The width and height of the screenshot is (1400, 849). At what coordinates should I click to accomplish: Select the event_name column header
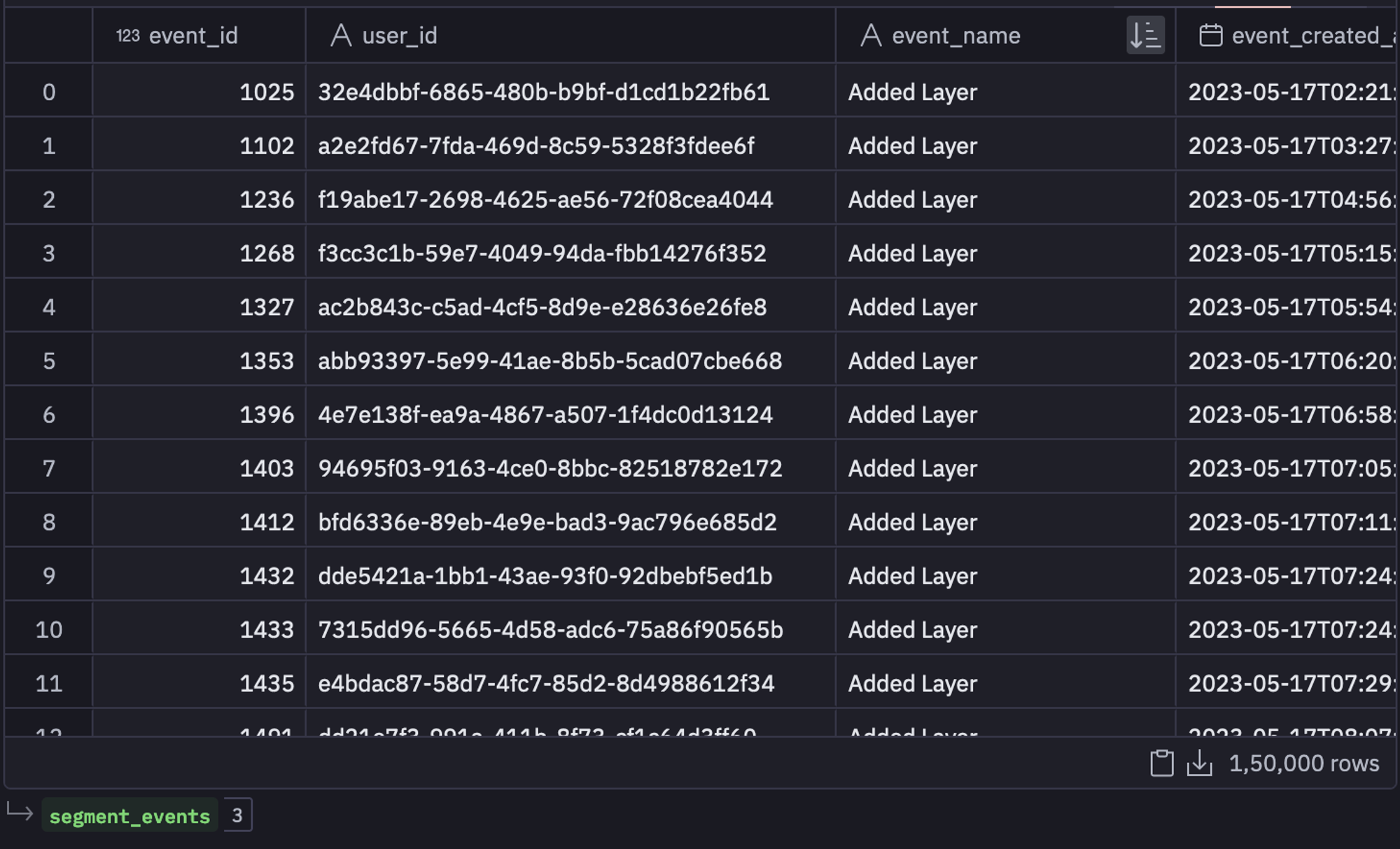pyautogui.click(x=1006, y=35)
